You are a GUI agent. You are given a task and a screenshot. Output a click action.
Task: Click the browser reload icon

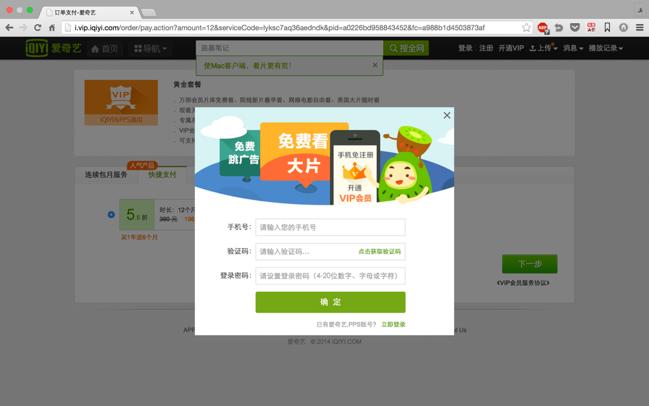(37, 28)
